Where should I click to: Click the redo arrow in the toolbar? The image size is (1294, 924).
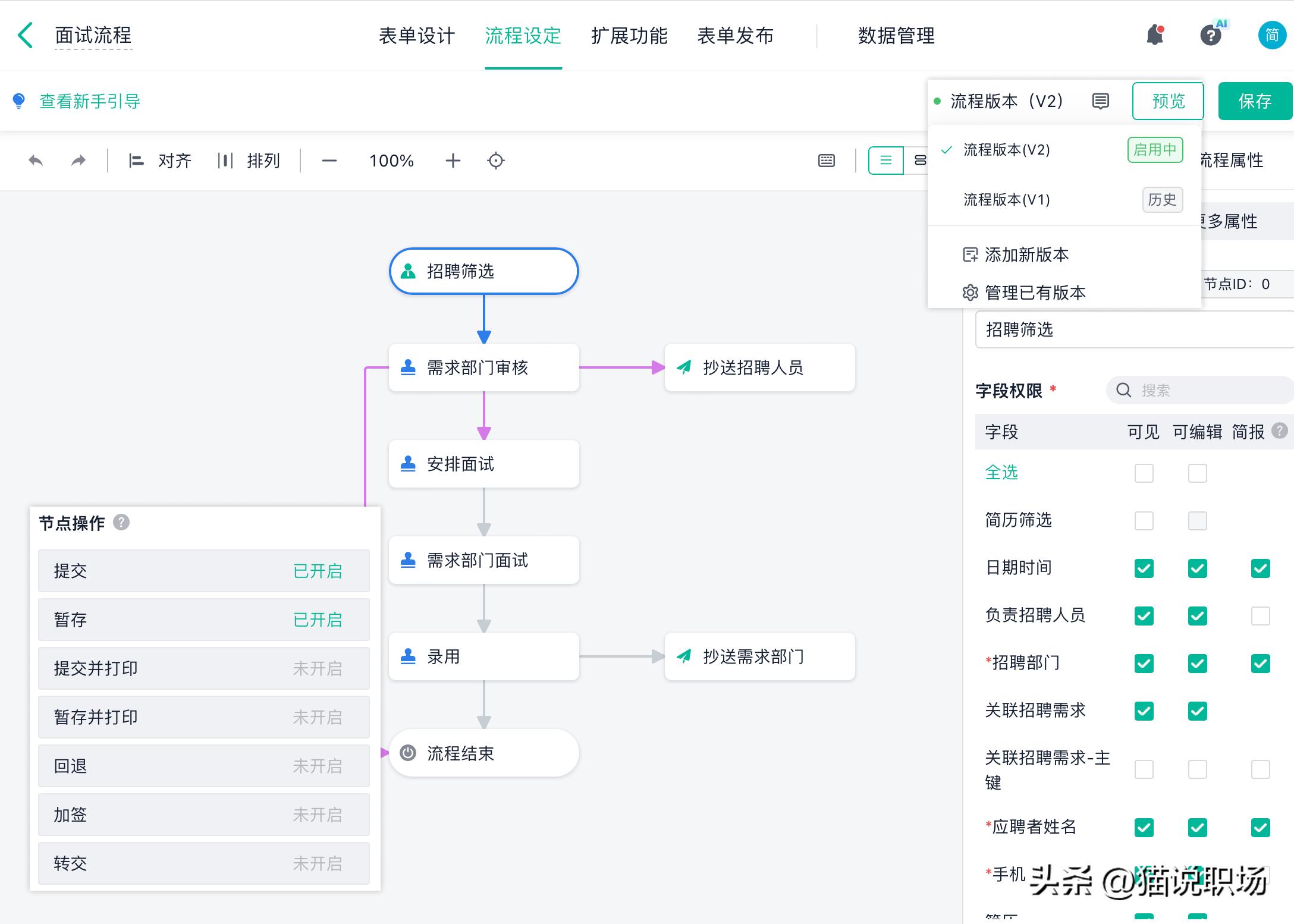click(77, 161)
